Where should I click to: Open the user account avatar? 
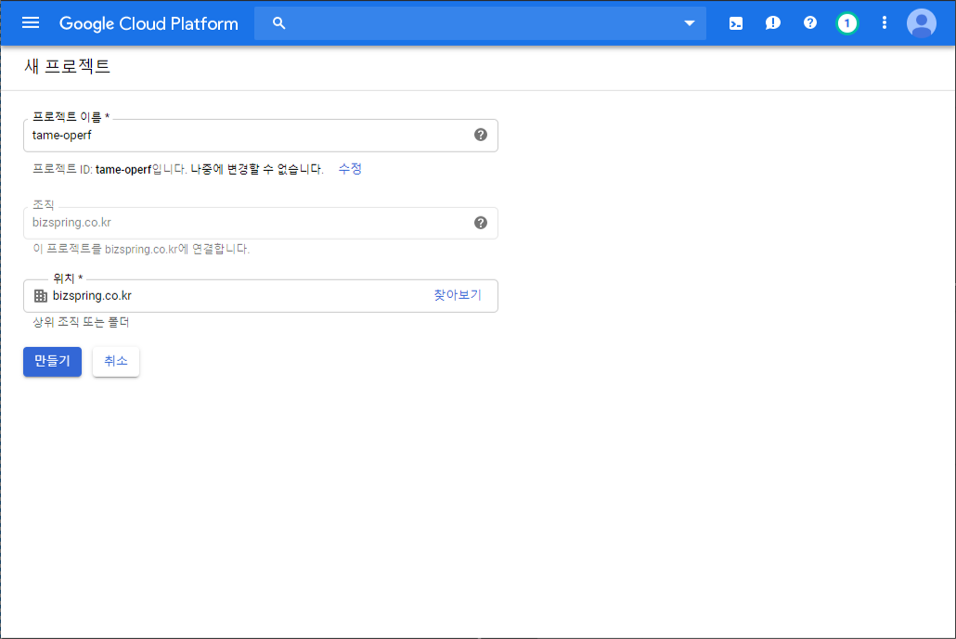click(x=921, y=23)
